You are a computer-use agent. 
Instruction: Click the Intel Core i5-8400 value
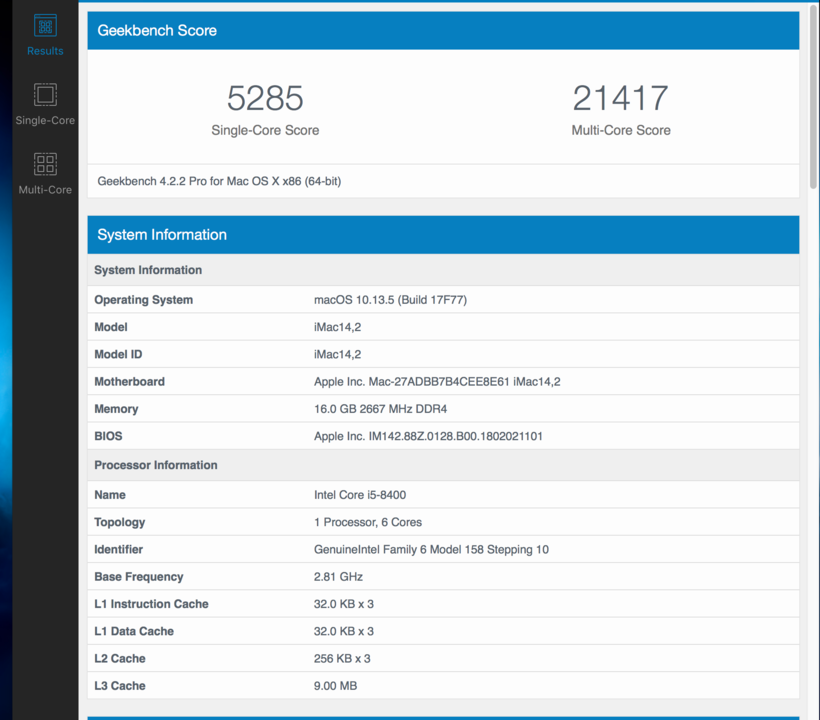click(x=360, y=495)
